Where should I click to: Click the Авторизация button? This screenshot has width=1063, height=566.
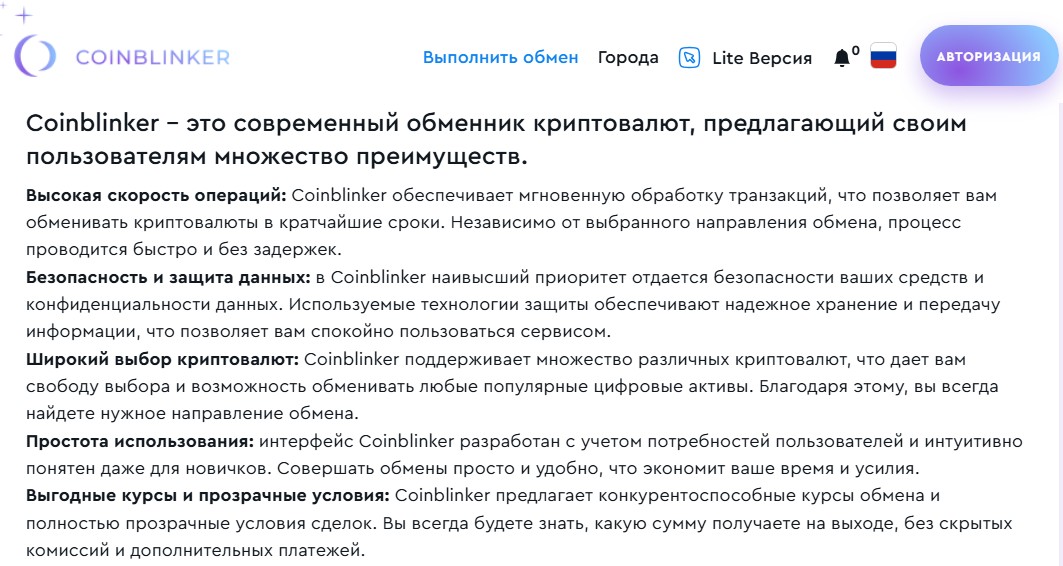[988, 56]
